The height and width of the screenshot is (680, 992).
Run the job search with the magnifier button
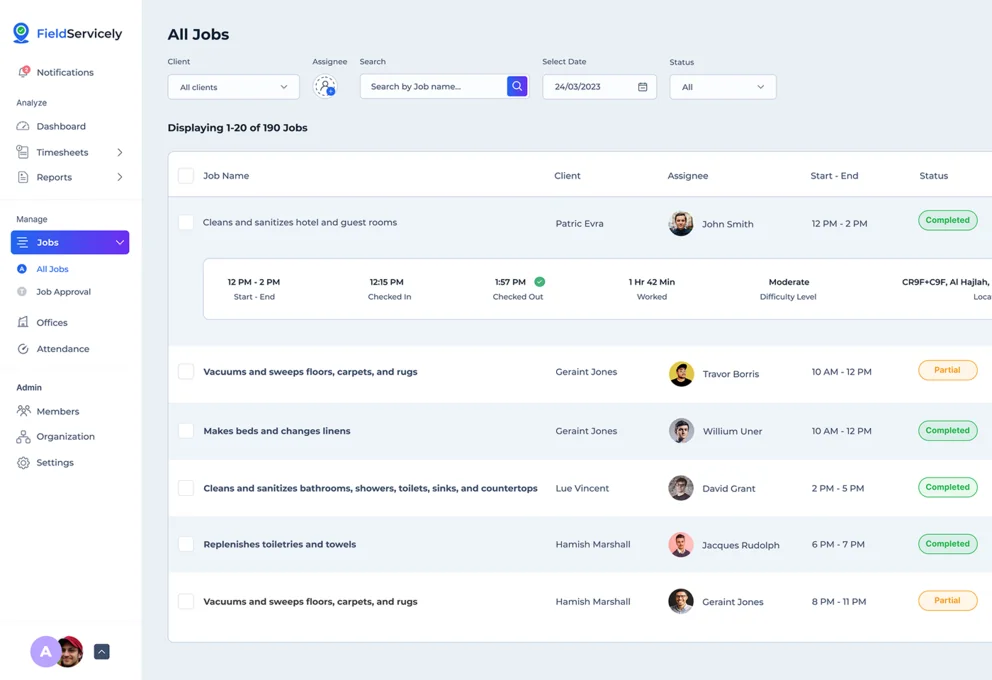click(517, 87)
